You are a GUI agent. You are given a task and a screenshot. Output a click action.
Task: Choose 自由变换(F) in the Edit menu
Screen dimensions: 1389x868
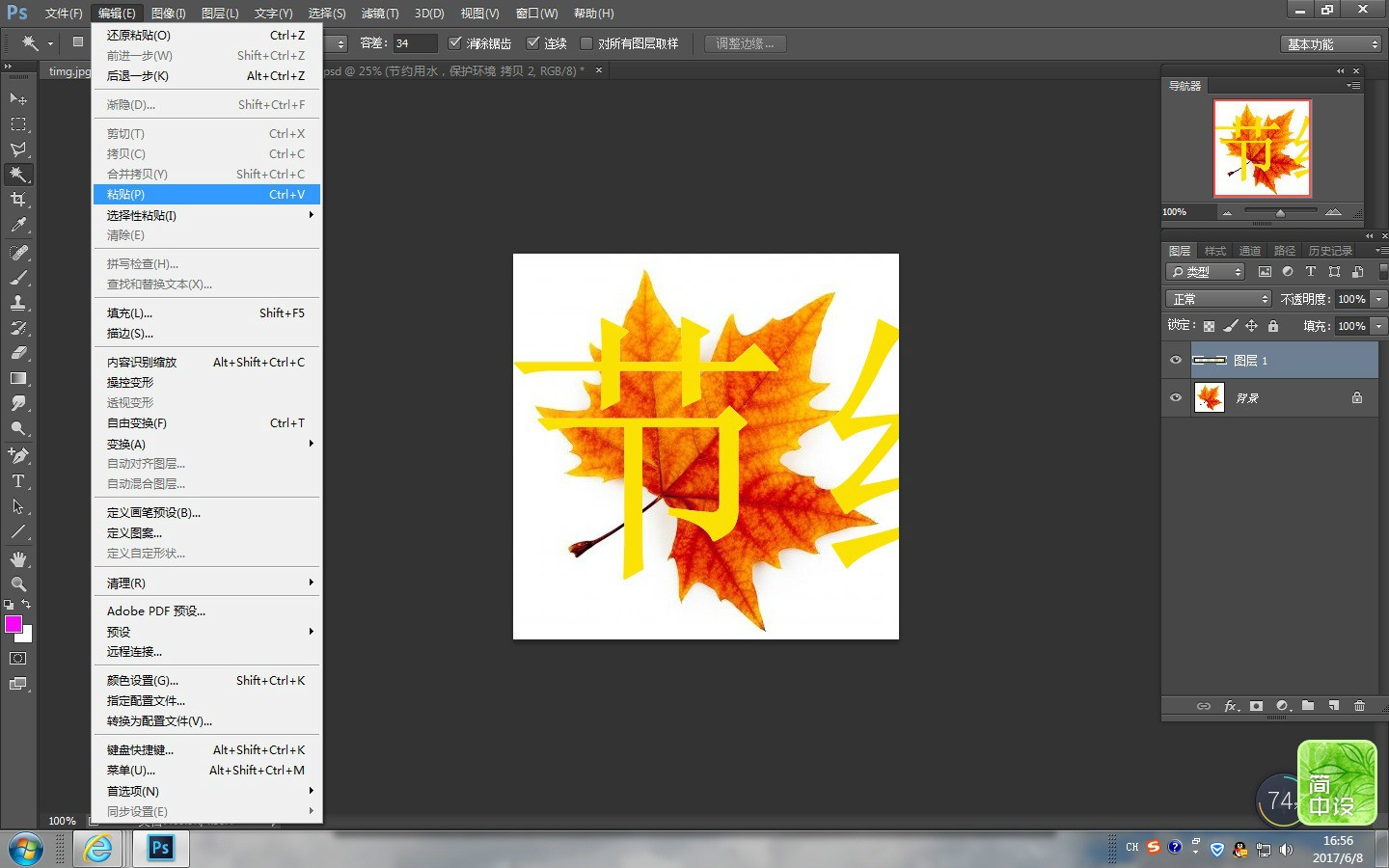tap(206, 423)
